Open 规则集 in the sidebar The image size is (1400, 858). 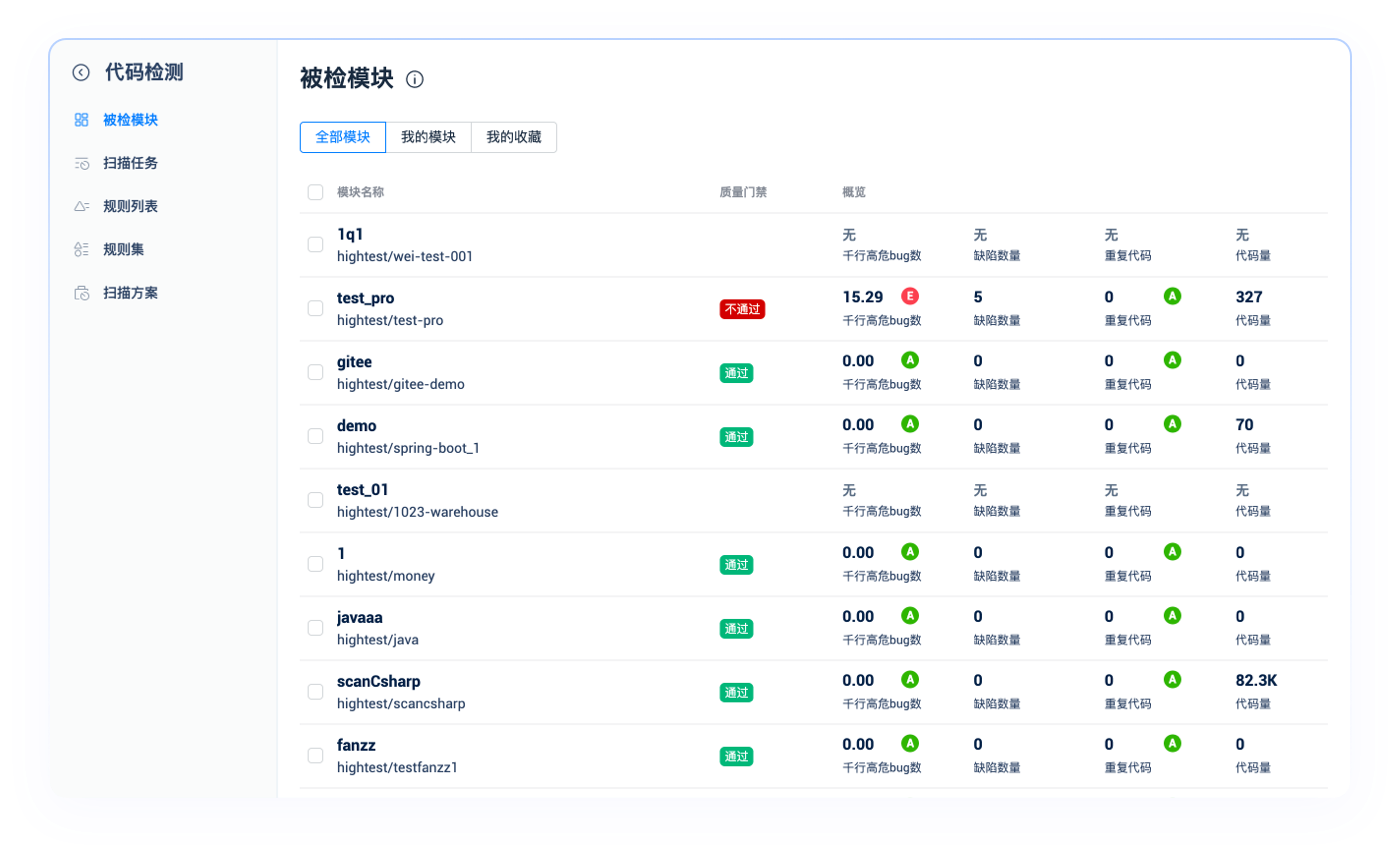[x=124, y=249]
